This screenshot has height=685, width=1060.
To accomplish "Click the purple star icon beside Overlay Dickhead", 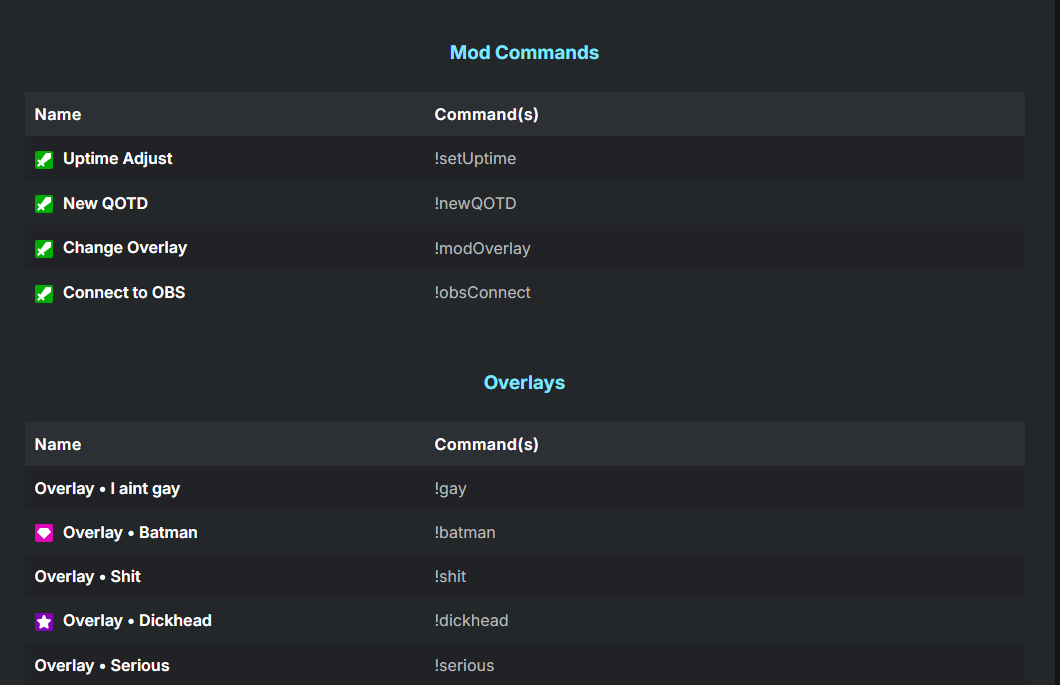I will tap(44, 621).
